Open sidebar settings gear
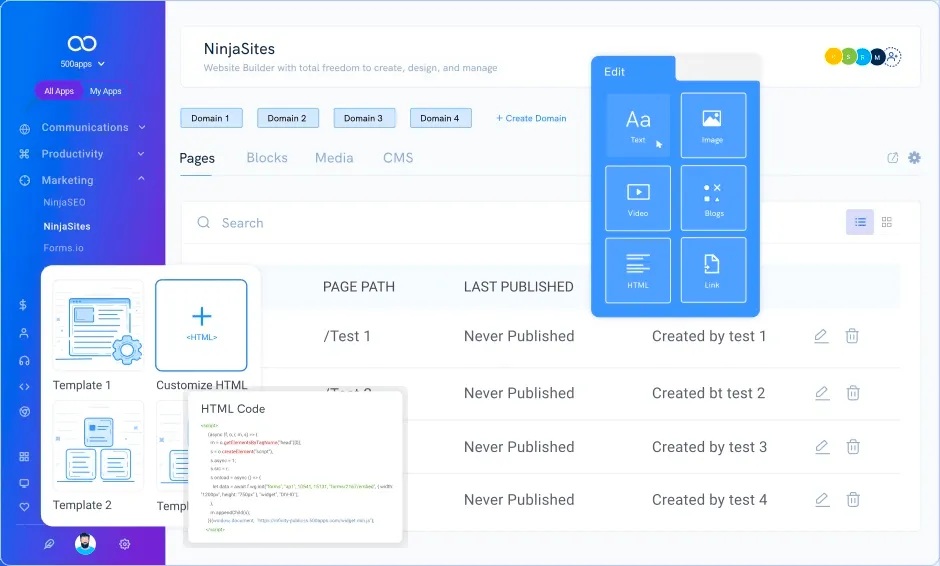The width and height of the screenshot is (940, 566). (125, 544)
